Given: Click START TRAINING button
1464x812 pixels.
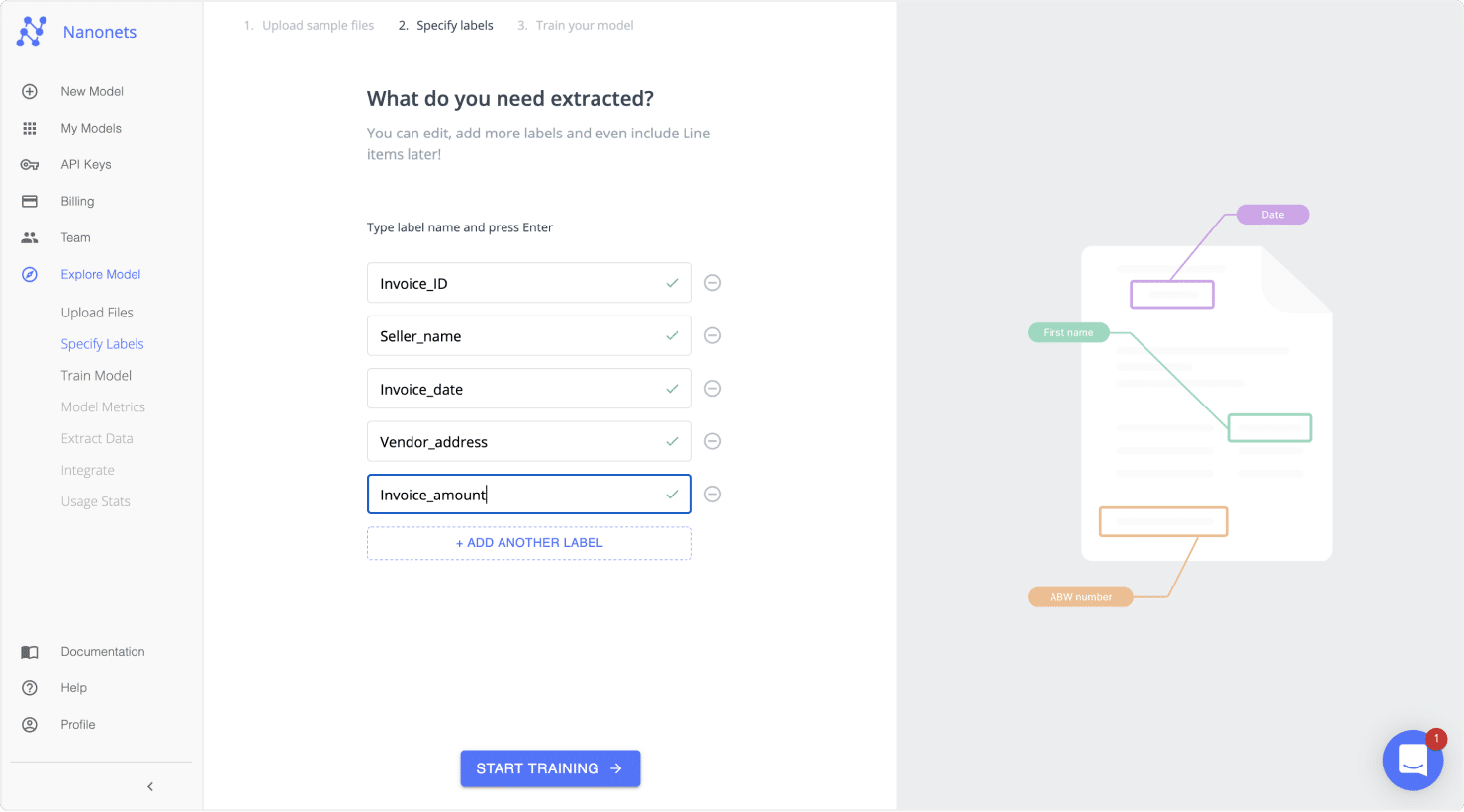Looking at the screenshot, I should point(550,768).
